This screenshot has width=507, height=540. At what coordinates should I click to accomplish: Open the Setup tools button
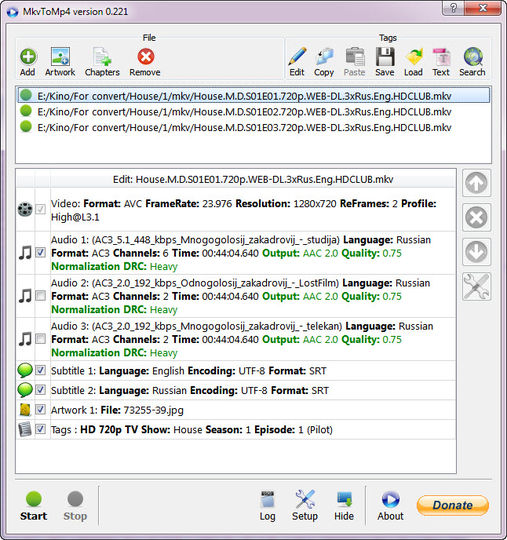[305, 506]
